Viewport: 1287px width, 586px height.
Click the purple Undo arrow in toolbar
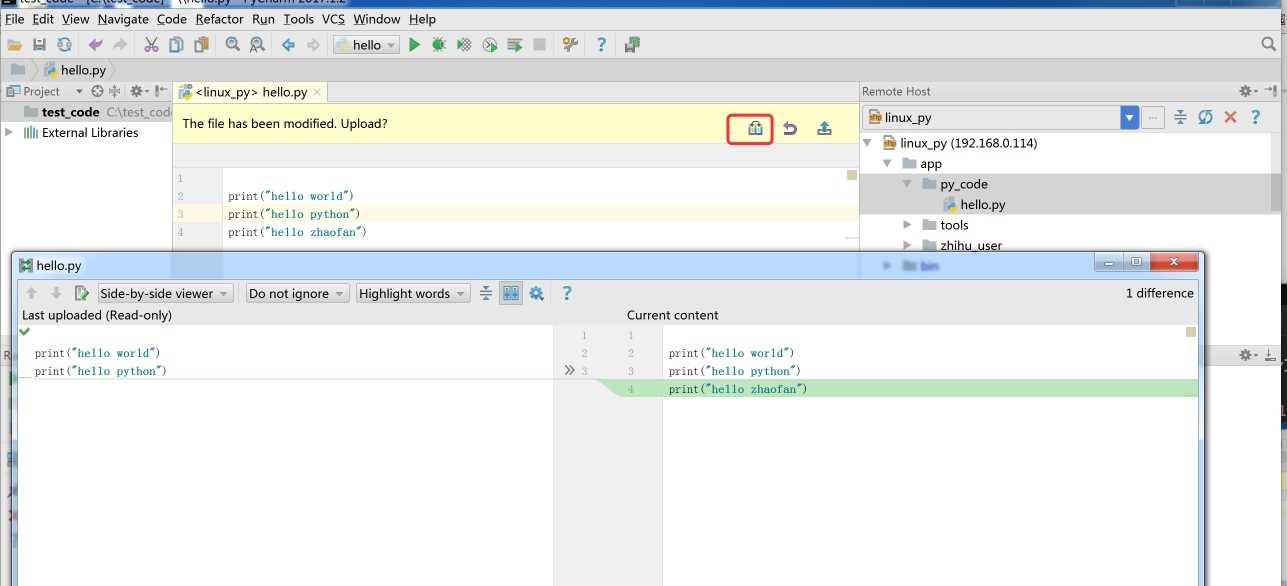(x=95, y=45)
